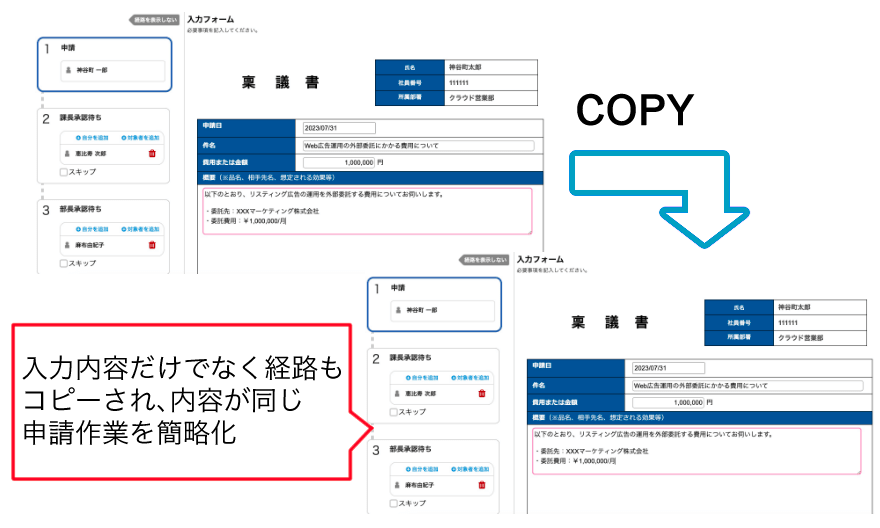Click person icon beside 神谷町 一郎 in lower-right form
This screenshot has width=880, height=528.
pyautogui.click(x=398, y=310)
